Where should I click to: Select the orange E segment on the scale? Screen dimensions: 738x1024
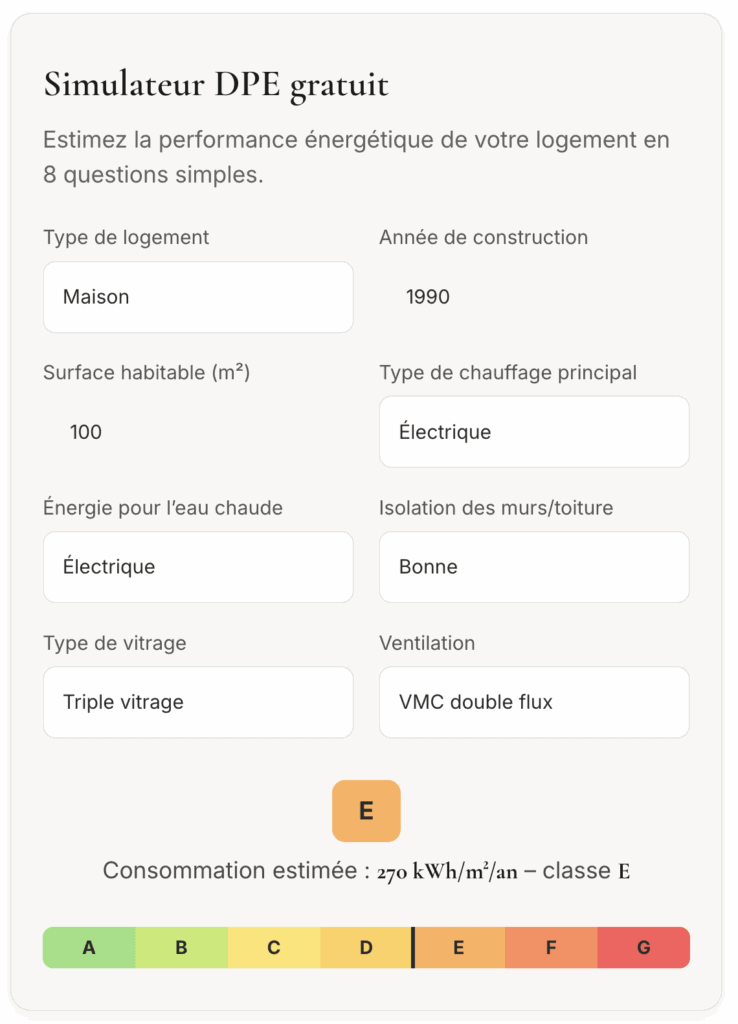click(x=459, y=947)
